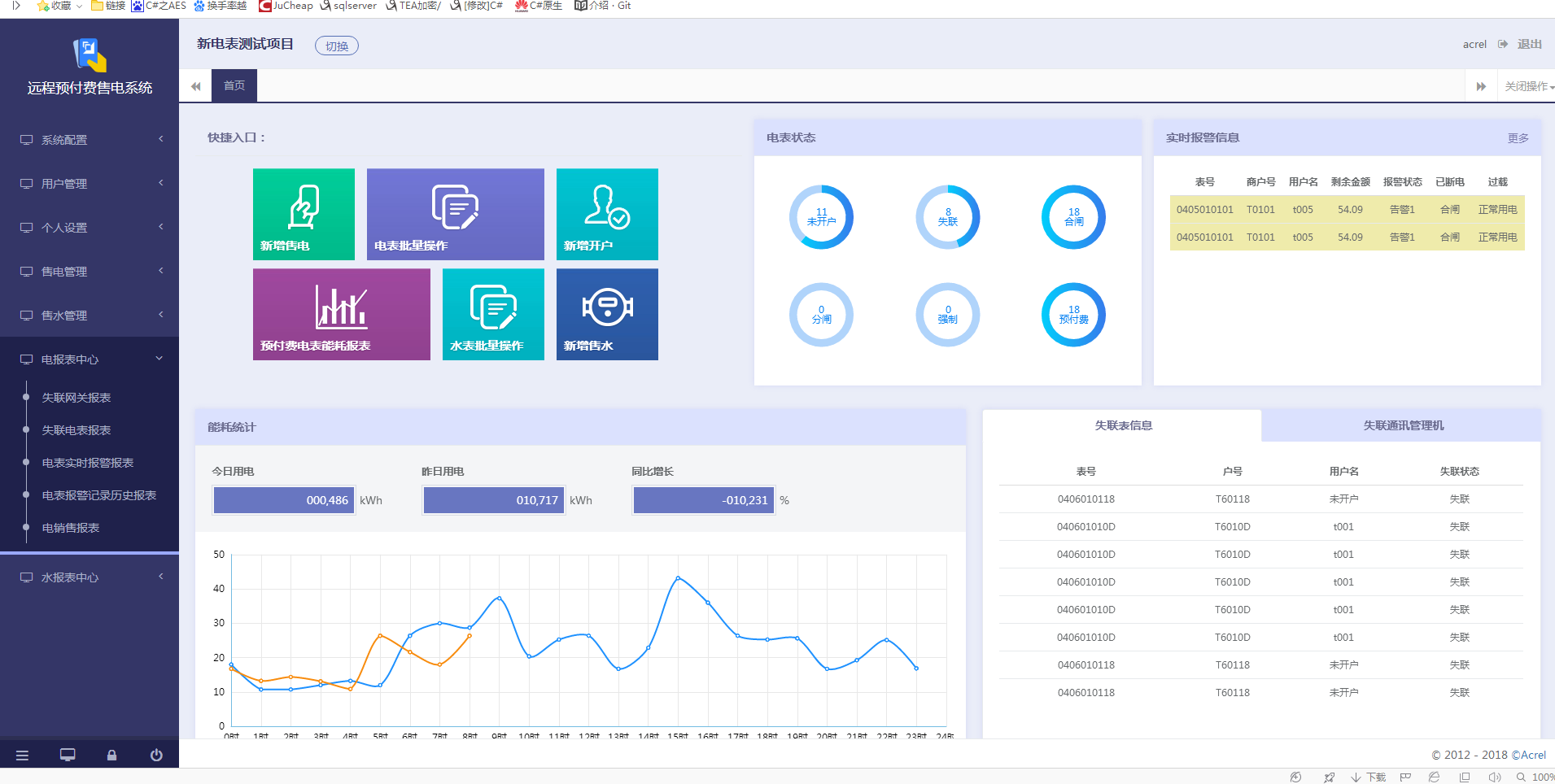Open the 水表批量操作 tile

(x=493, y=314)
